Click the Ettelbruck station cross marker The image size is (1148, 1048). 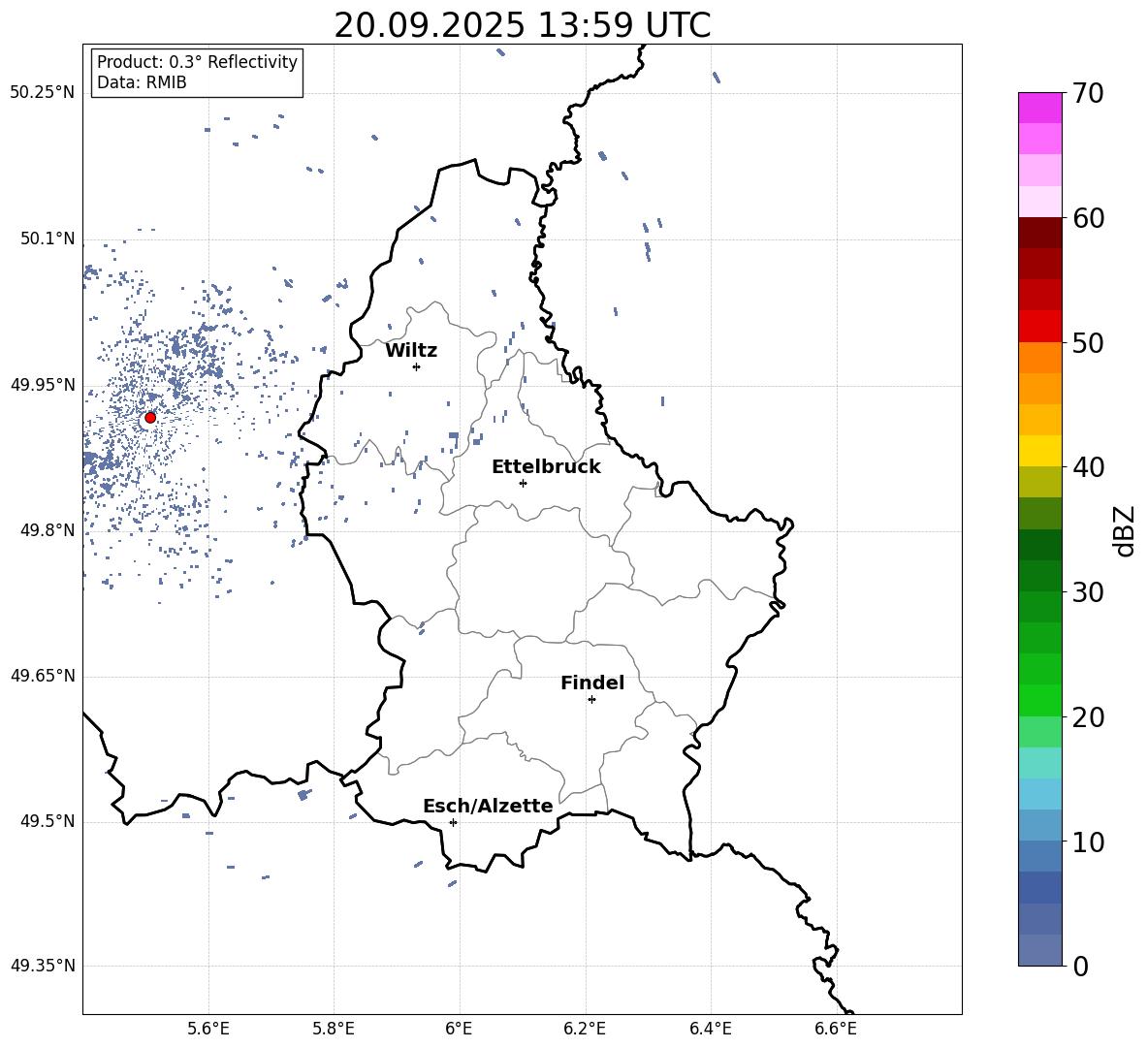point(523,483)
